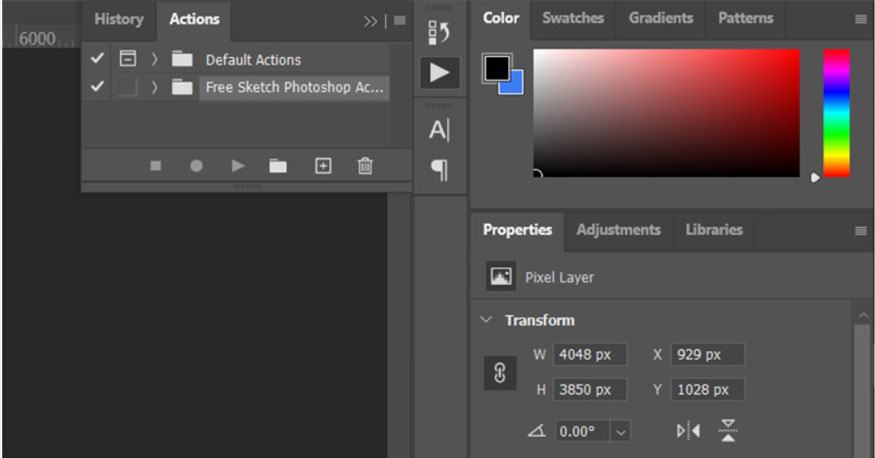Screen dimensions: 875x458
Task: Open the rotation angle dropdown
Action: [621, 432]
